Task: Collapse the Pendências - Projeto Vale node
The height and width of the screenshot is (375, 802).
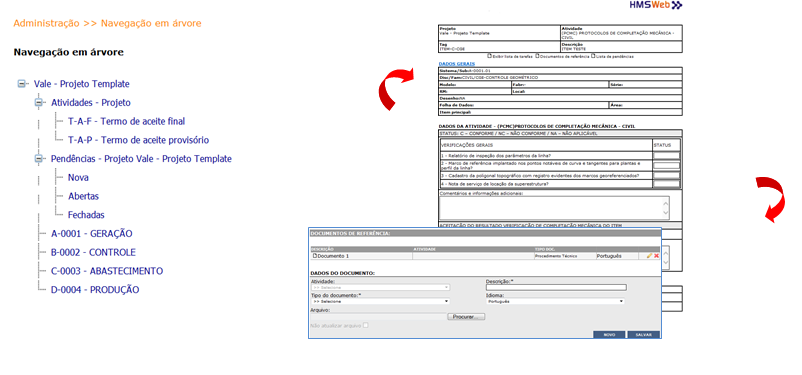Action: pos(38,159)
